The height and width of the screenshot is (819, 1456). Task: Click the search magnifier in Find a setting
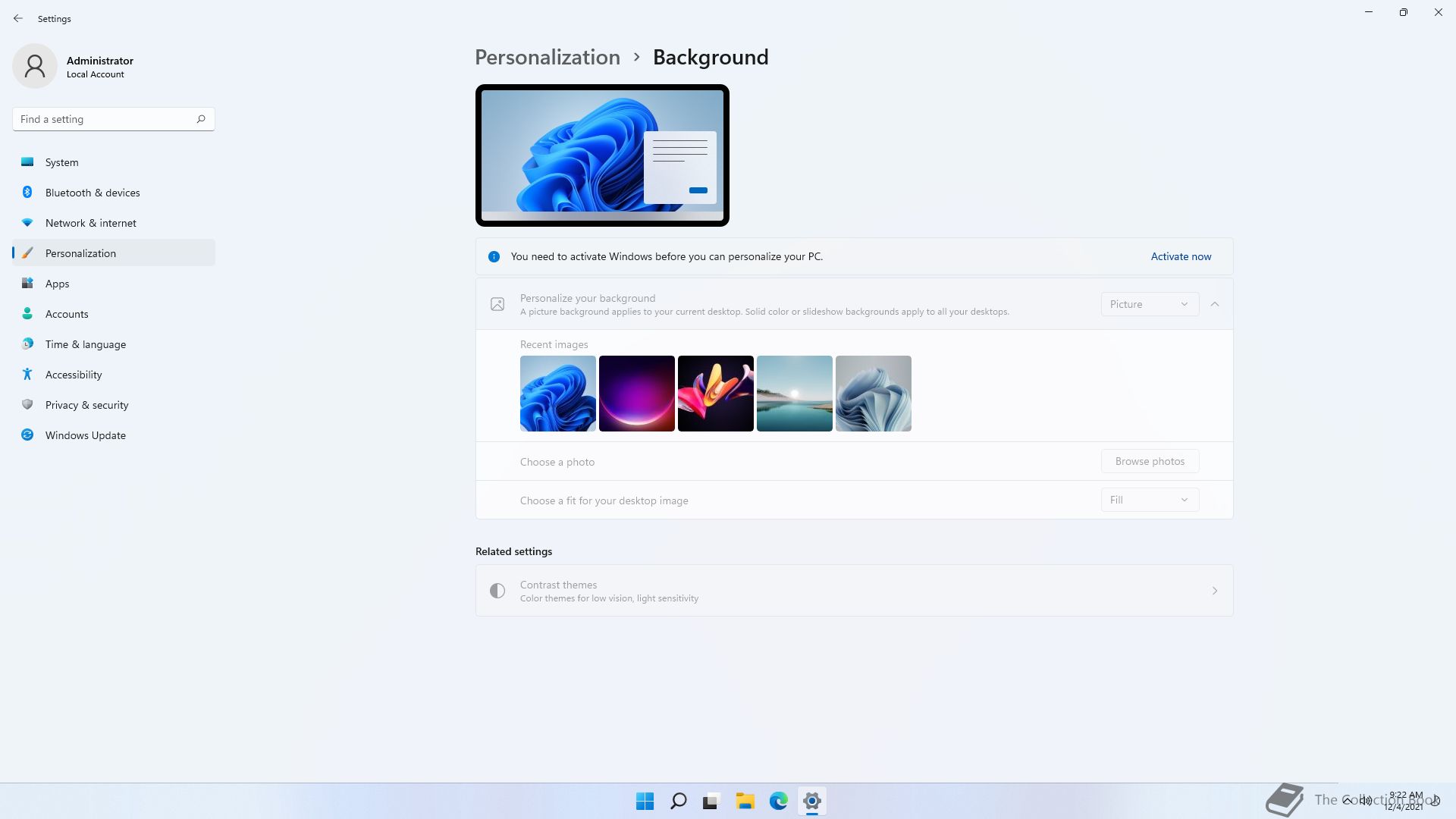click(x=201, y=119)
